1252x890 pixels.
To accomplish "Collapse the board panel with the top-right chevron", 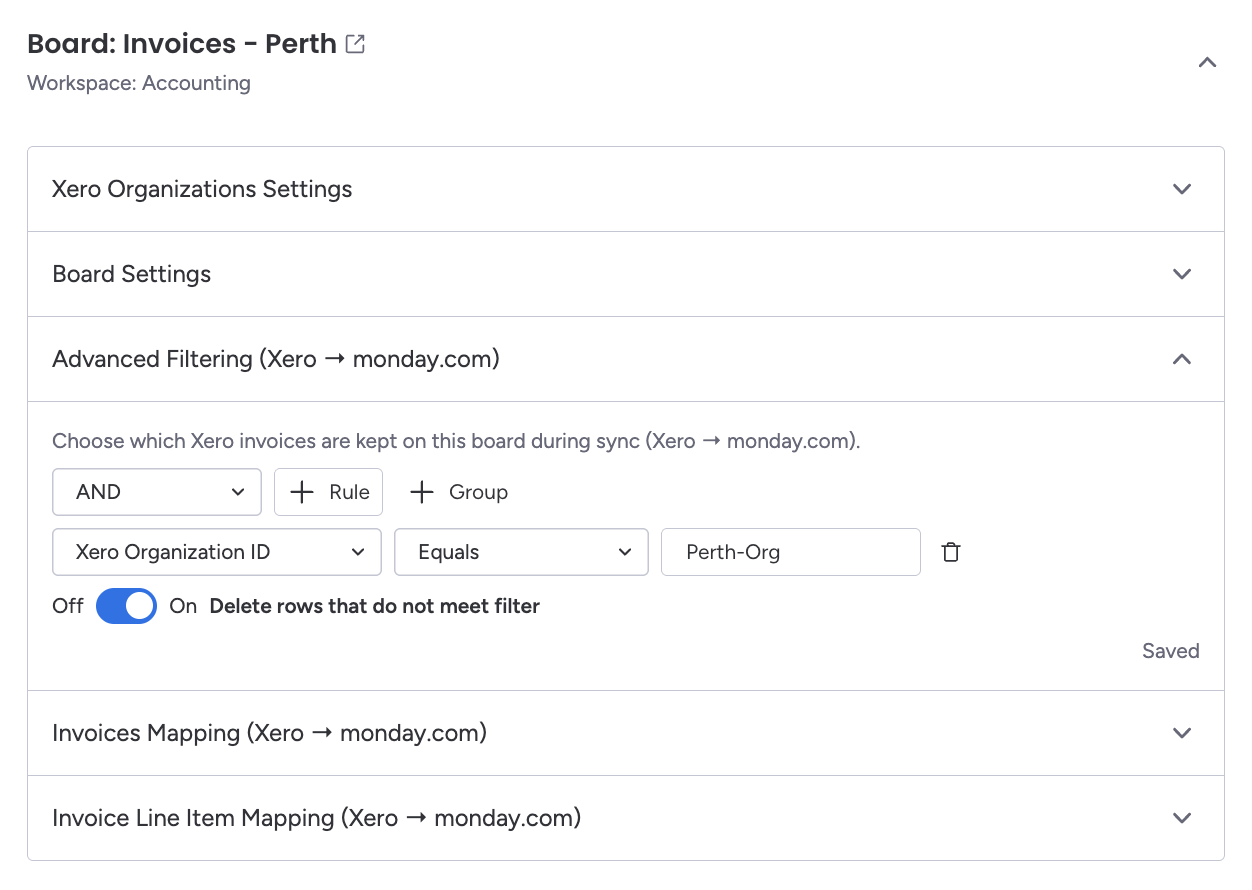I will [x=1207, y=63].
